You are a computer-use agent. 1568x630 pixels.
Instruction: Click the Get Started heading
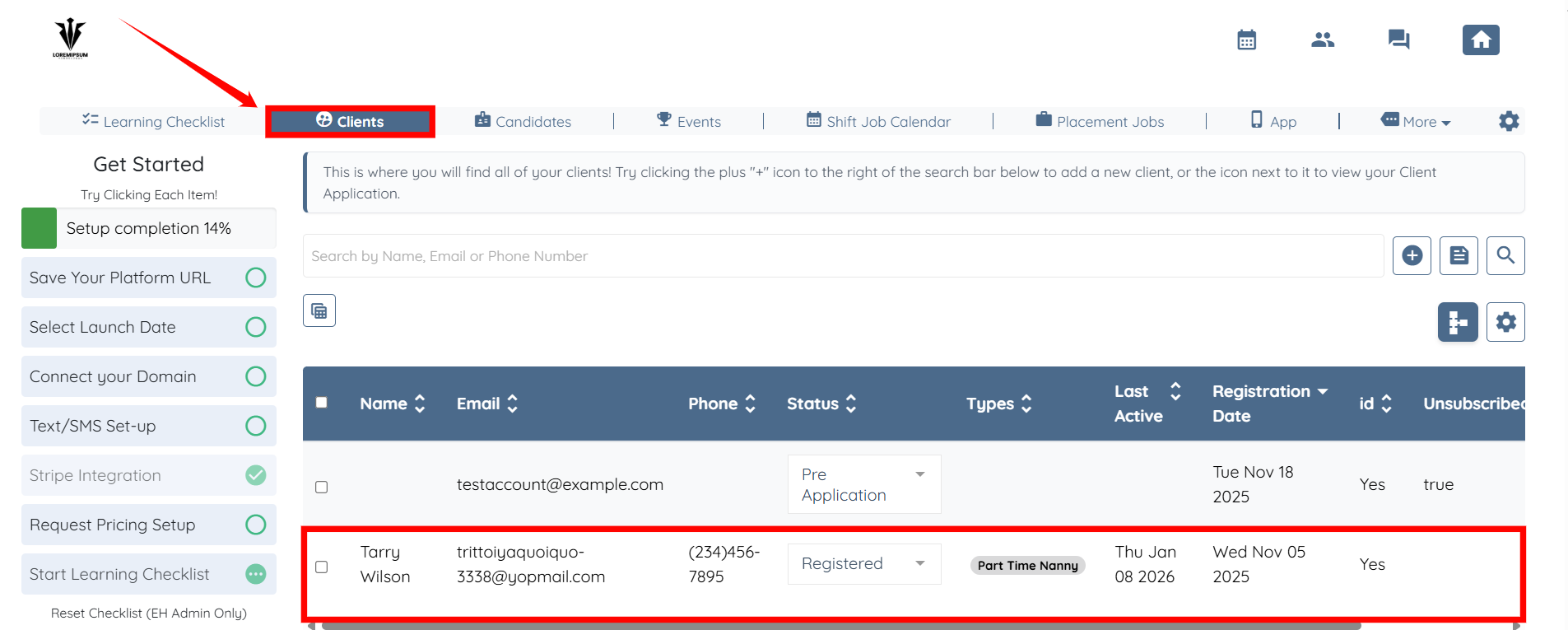point(149,164)
